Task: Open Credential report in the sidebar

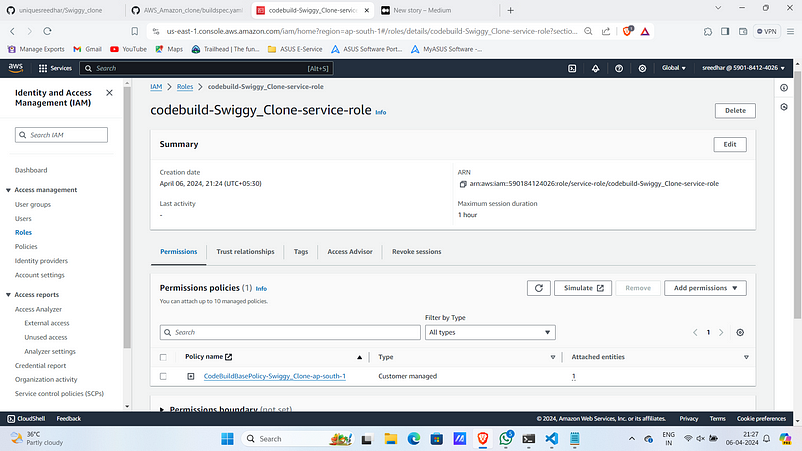Action: click(40, 366)
